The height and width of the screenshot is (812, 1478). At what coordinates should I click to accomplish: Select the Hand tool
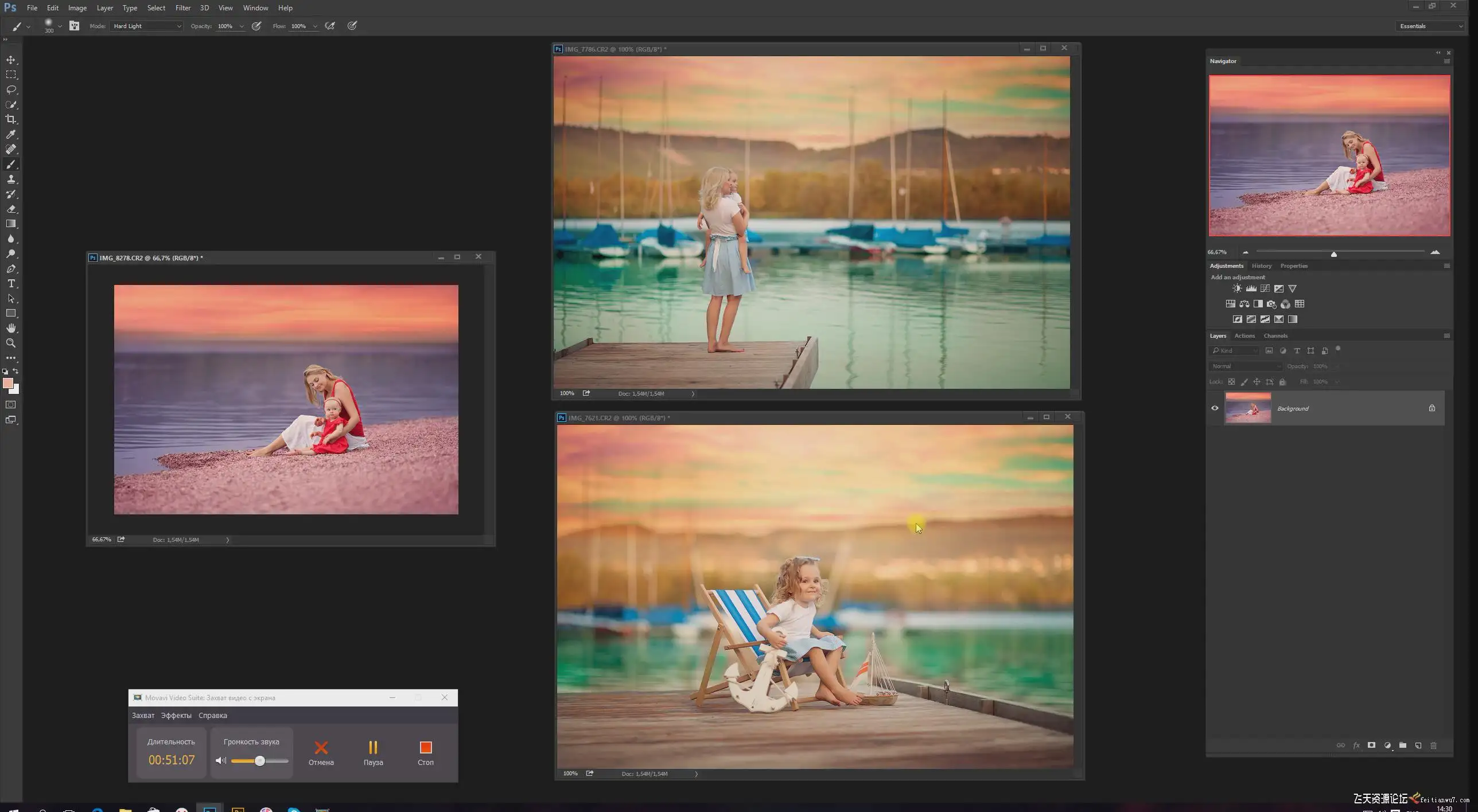click(11, 328)
